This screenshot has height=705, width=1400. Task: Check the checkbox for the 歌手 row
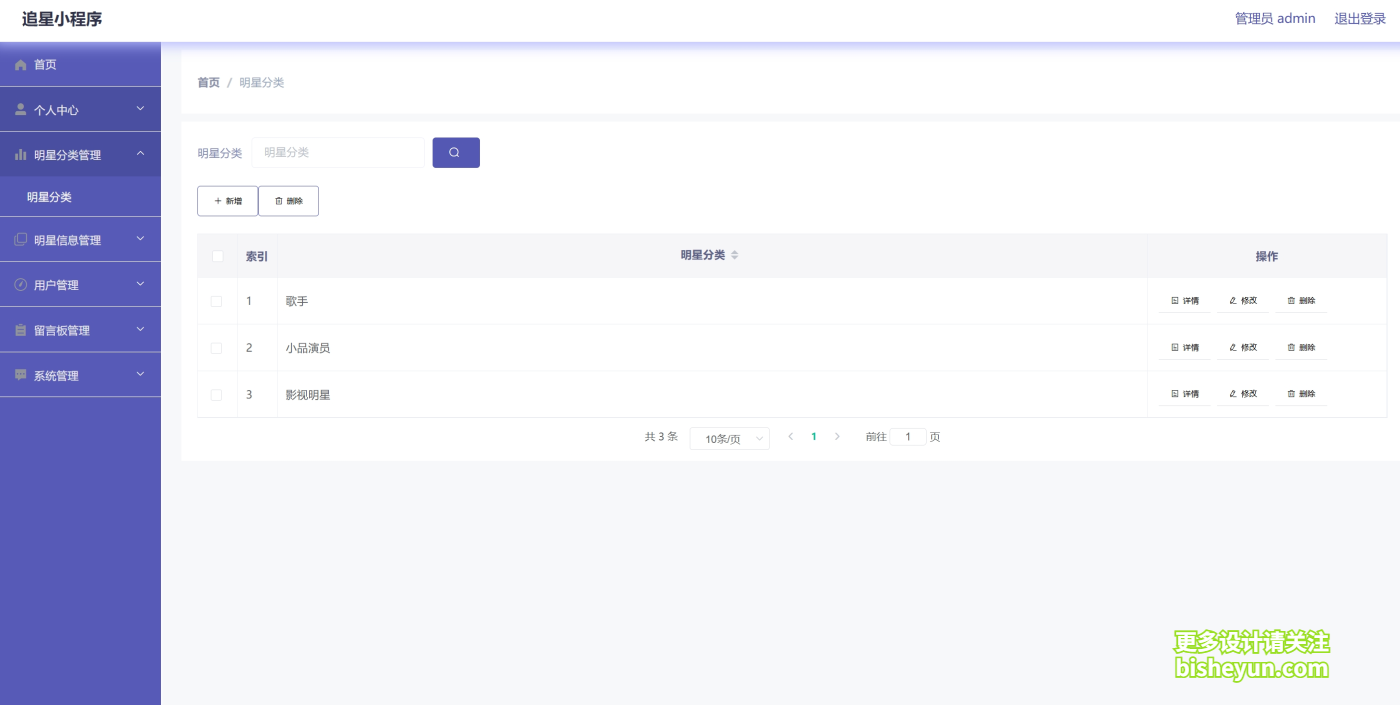(x=217, y=301)
